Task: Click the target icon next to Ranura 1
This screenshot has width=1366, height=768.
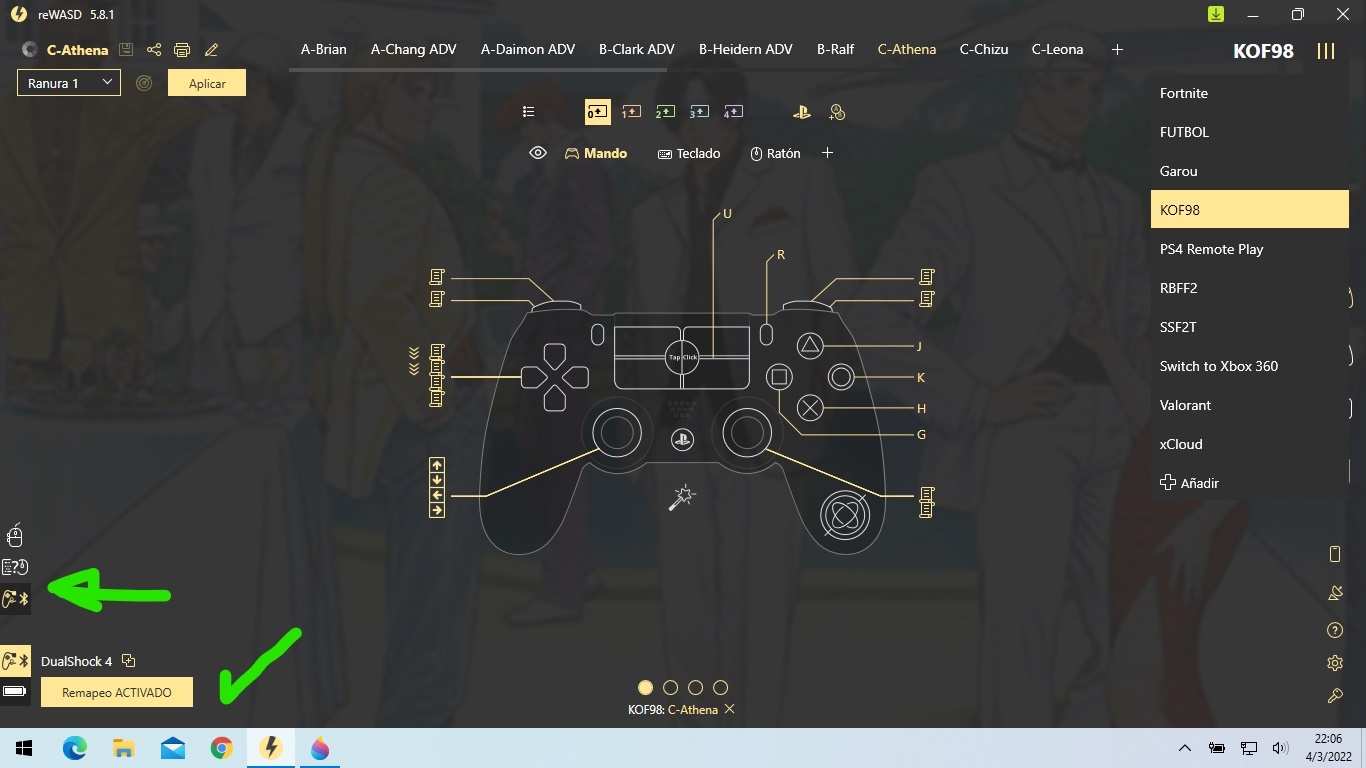Action: (144, 83)
